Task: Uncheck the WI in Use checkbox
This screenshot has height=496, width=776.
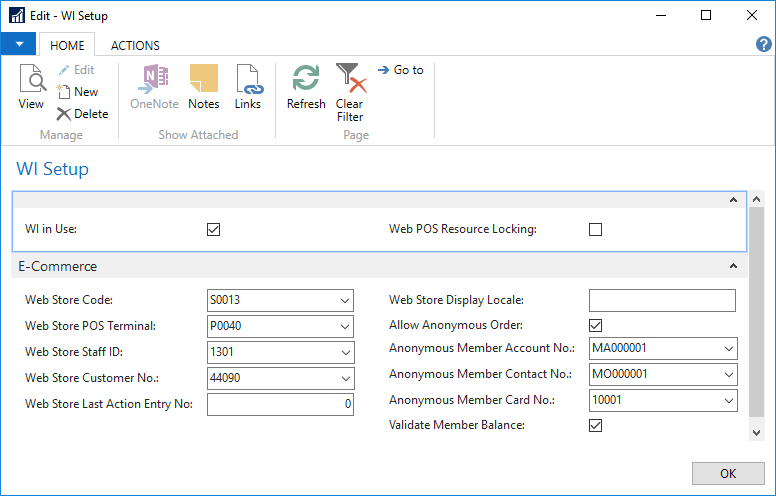Action: (213, 229)
